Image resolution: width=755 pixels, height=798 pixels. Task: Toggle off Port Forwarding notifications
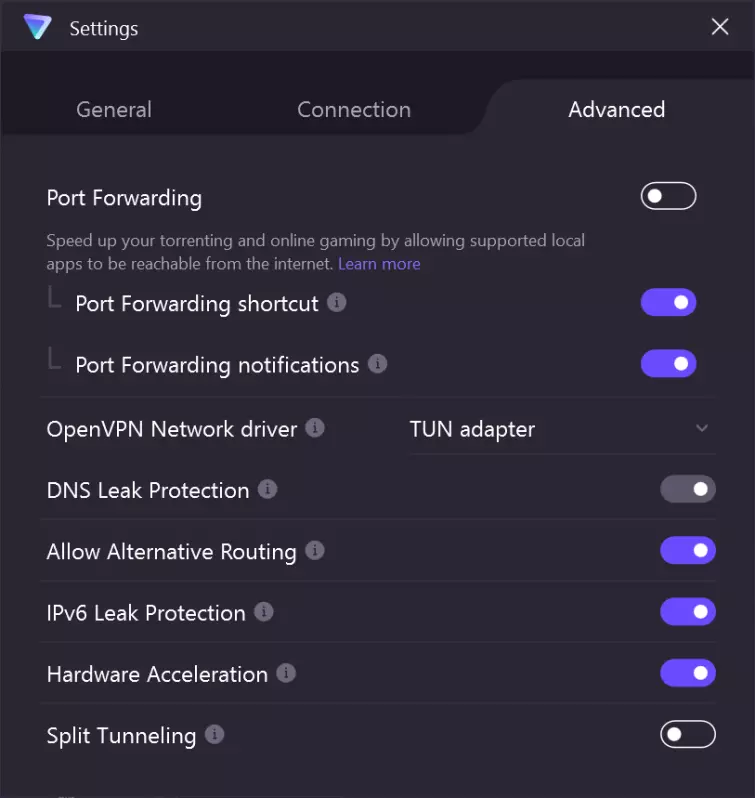click(668, 364)
